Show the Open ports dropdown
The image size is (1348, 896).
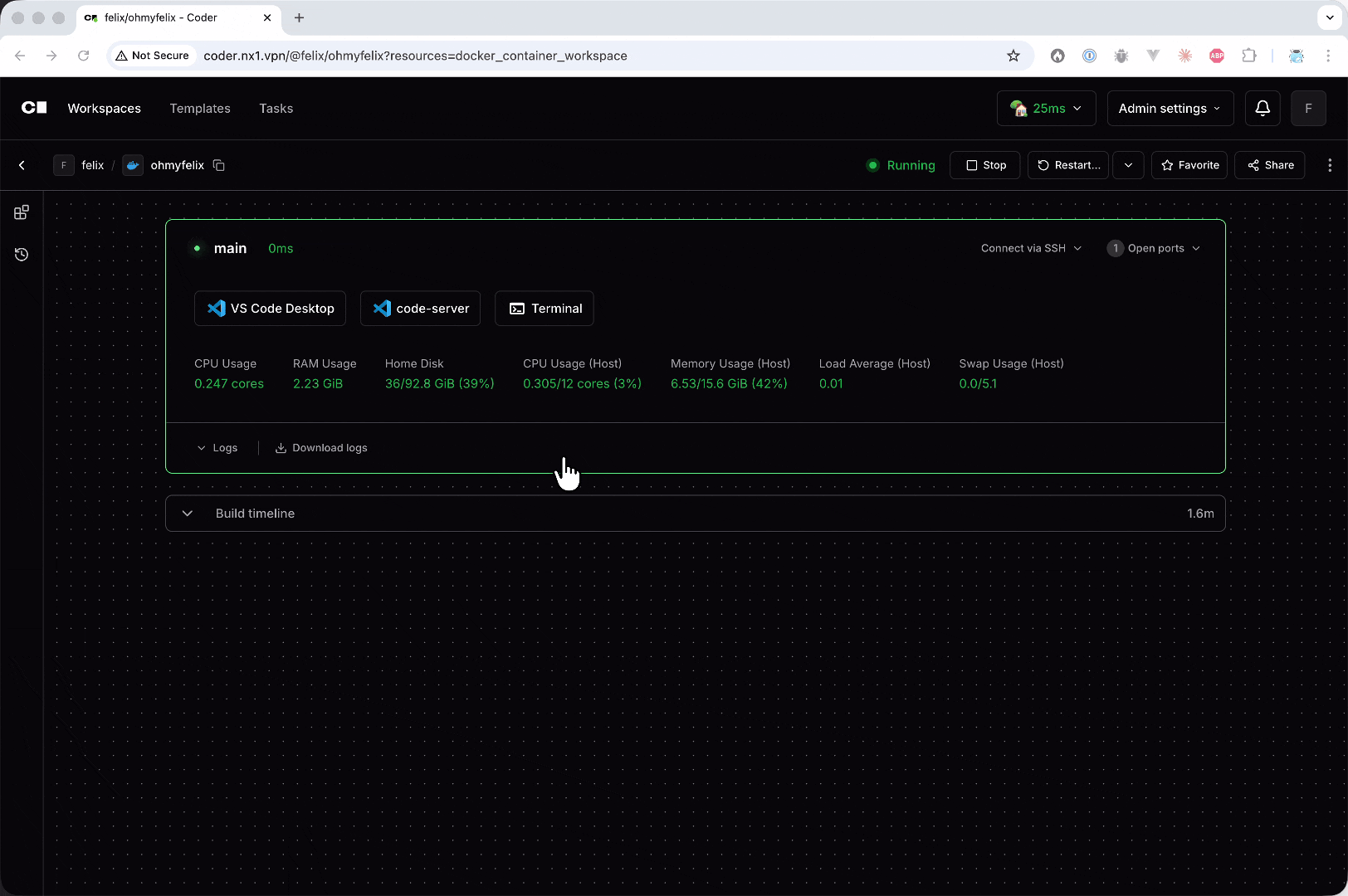click(1155, 248)
